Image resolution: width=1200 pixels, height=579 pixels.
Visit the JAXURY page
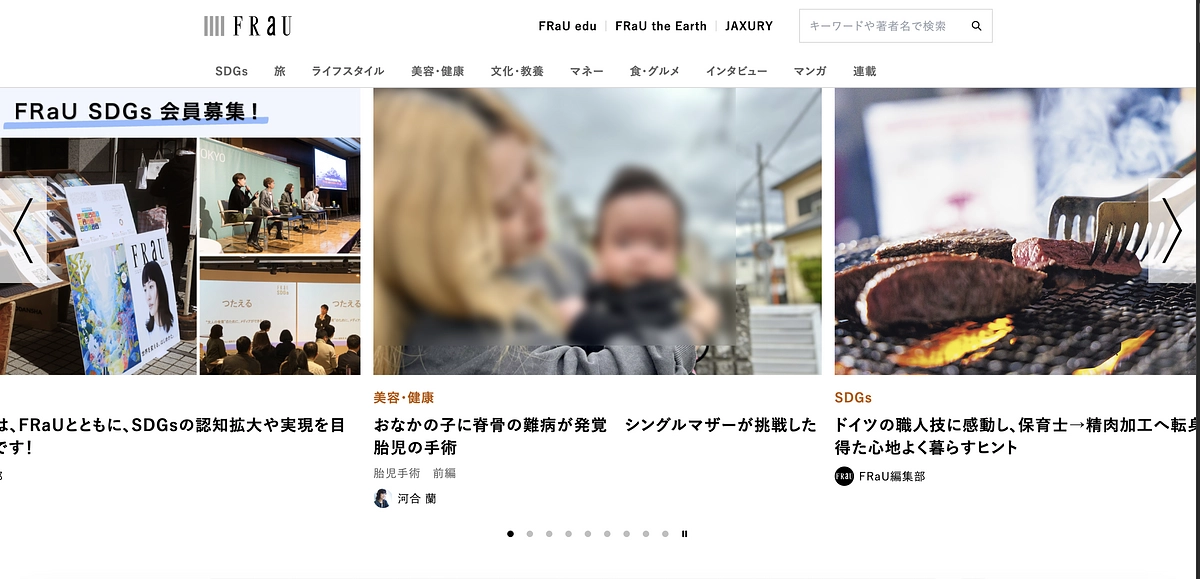pyautogui.click(x=749, y=25)
